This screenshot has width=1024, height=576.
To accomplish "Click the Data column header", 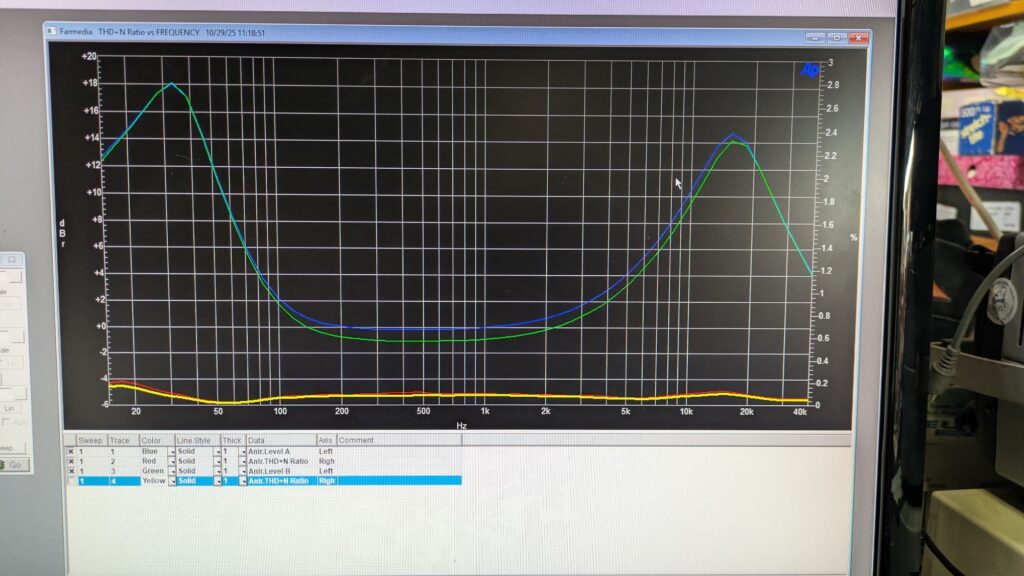I will 280,440.
